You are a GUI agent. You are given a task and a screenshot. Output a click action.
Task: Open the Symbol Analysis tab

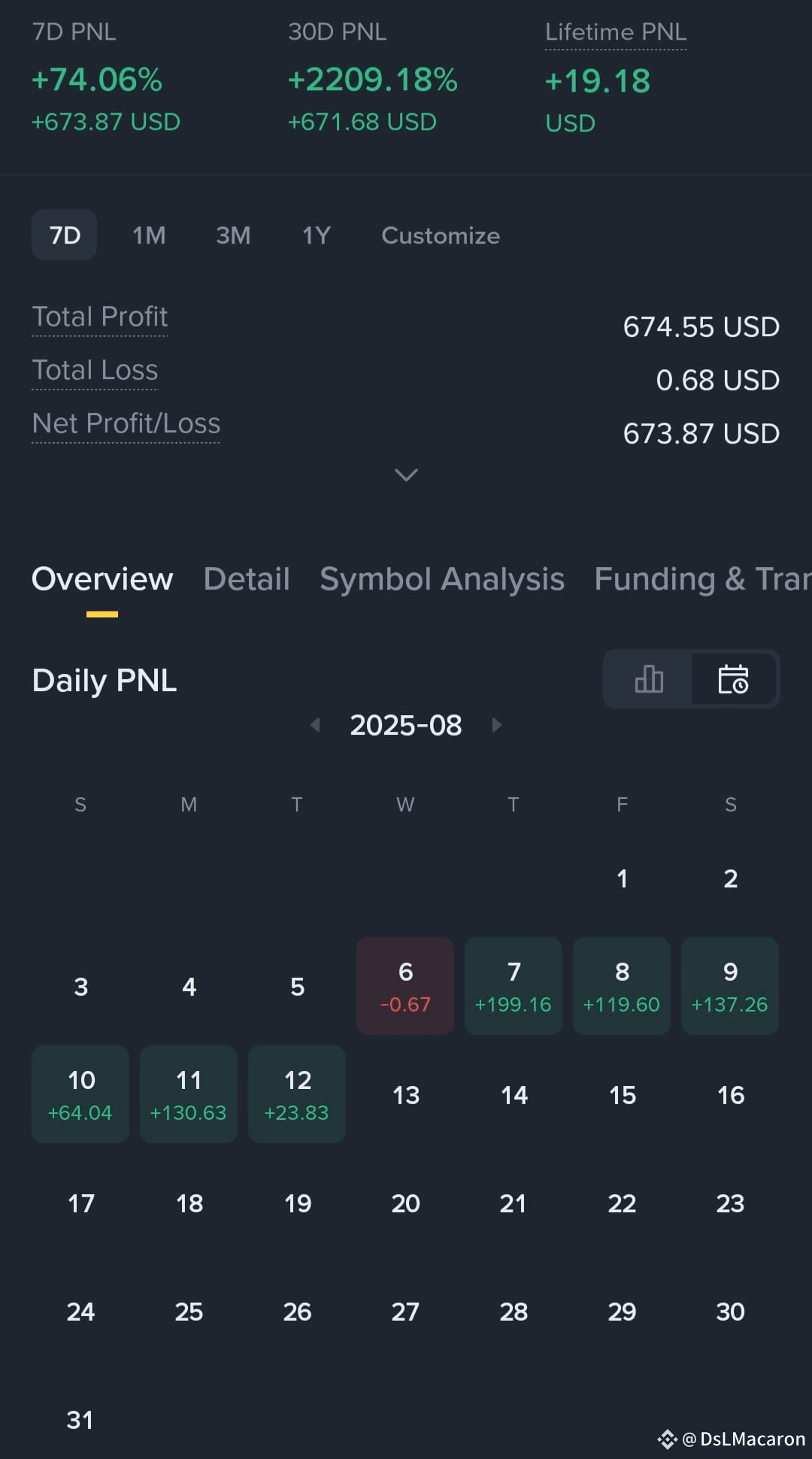[x=442, y=579]
